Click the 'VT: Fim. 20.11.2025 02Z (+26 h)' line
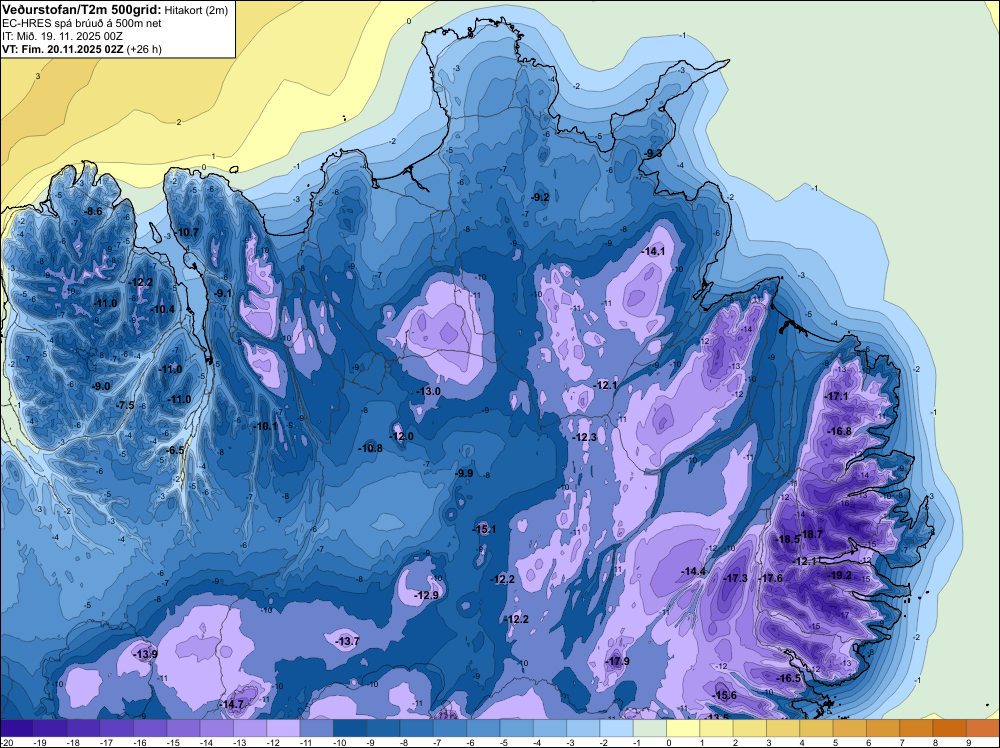1000x748 pixels. [82, 49]
